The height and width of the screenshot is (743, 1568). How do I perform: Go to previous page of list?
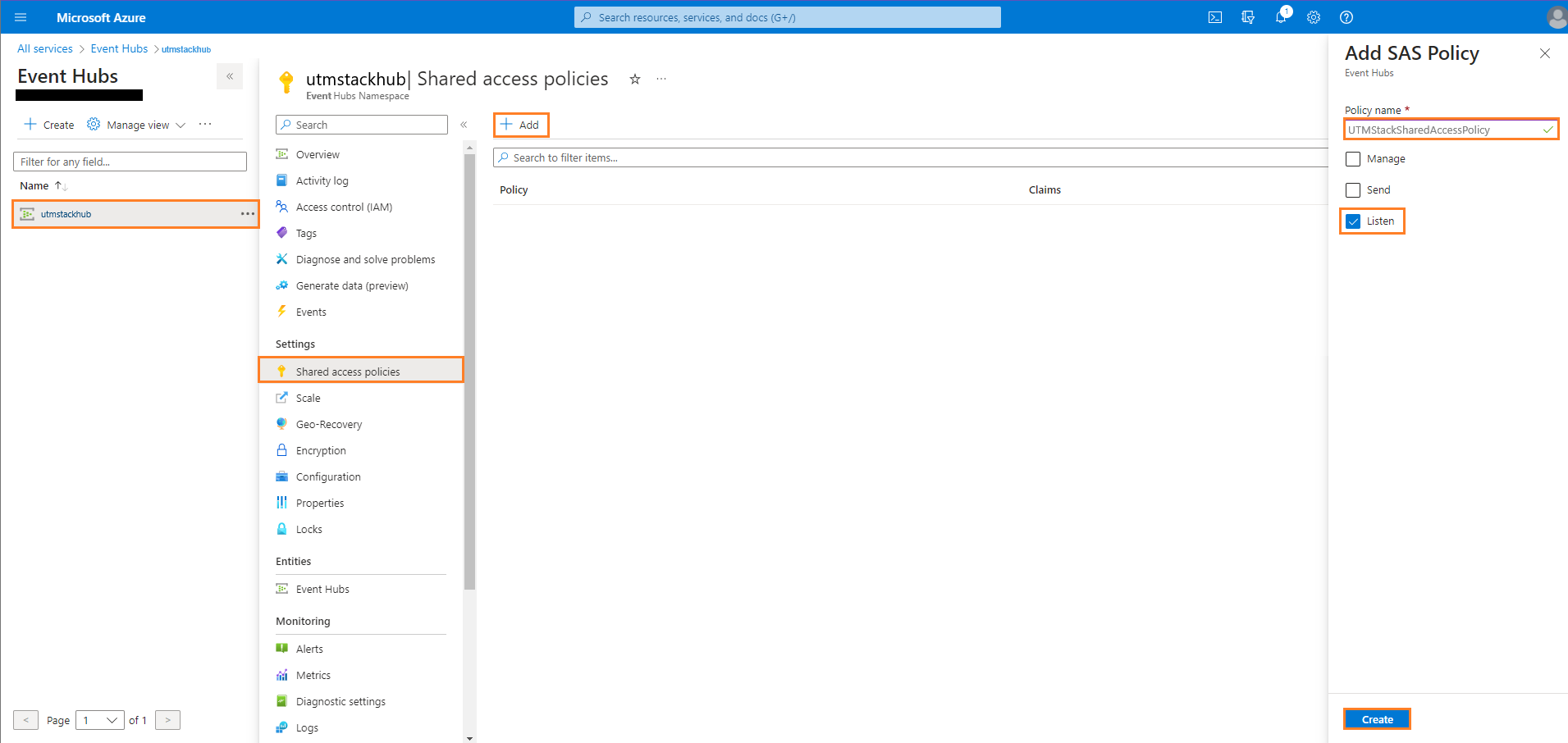(x=25, y=720)
